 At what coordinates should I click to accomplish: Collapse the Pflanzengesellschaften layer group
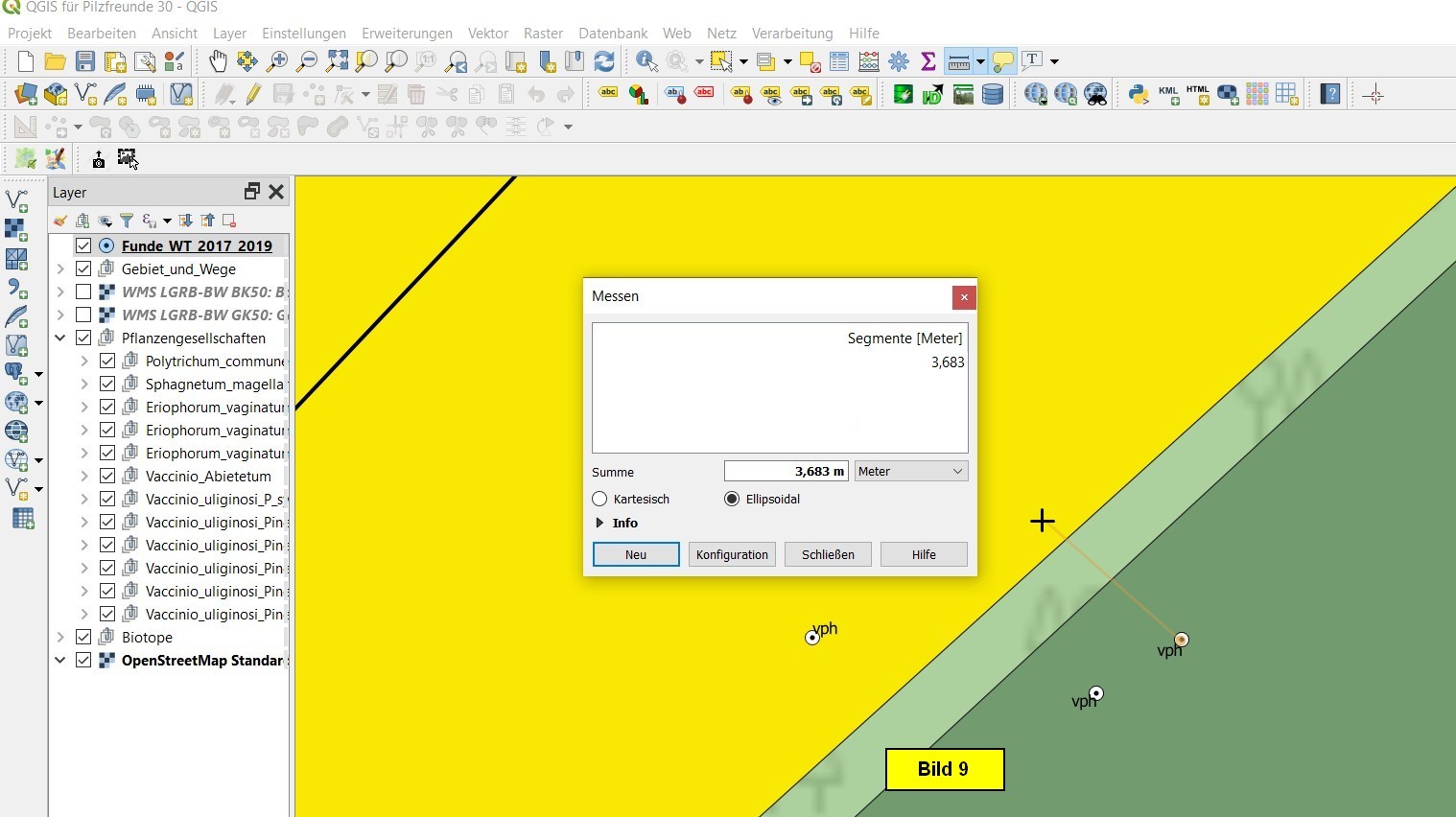60,338
